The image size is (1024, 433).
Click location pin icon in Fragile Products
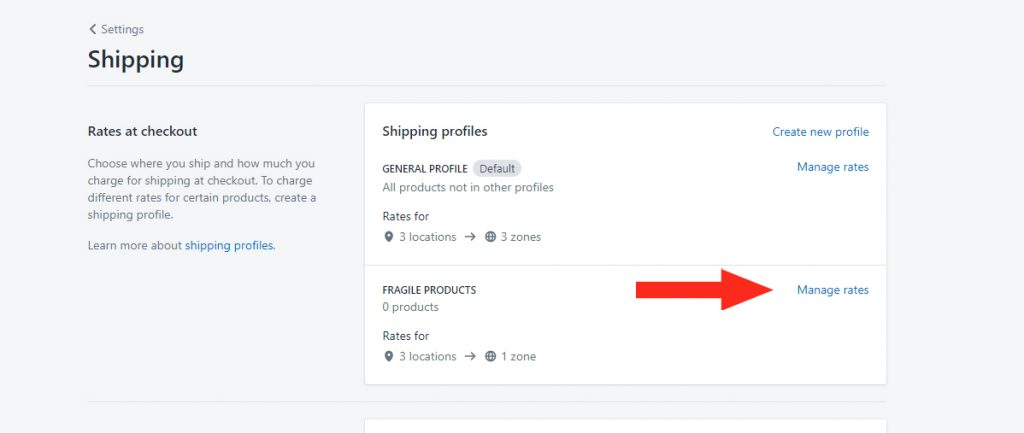click(x=389, y=356)
